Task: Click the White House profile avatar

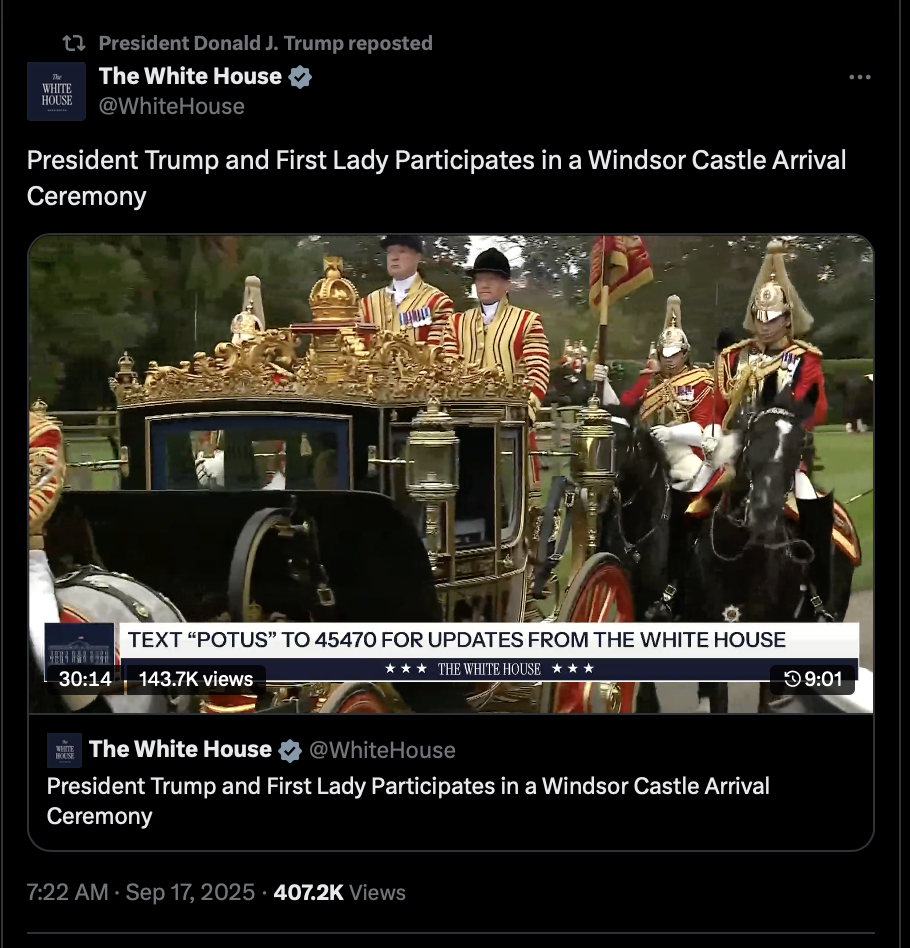Action: pyautogui.click(x=56, y=91)
